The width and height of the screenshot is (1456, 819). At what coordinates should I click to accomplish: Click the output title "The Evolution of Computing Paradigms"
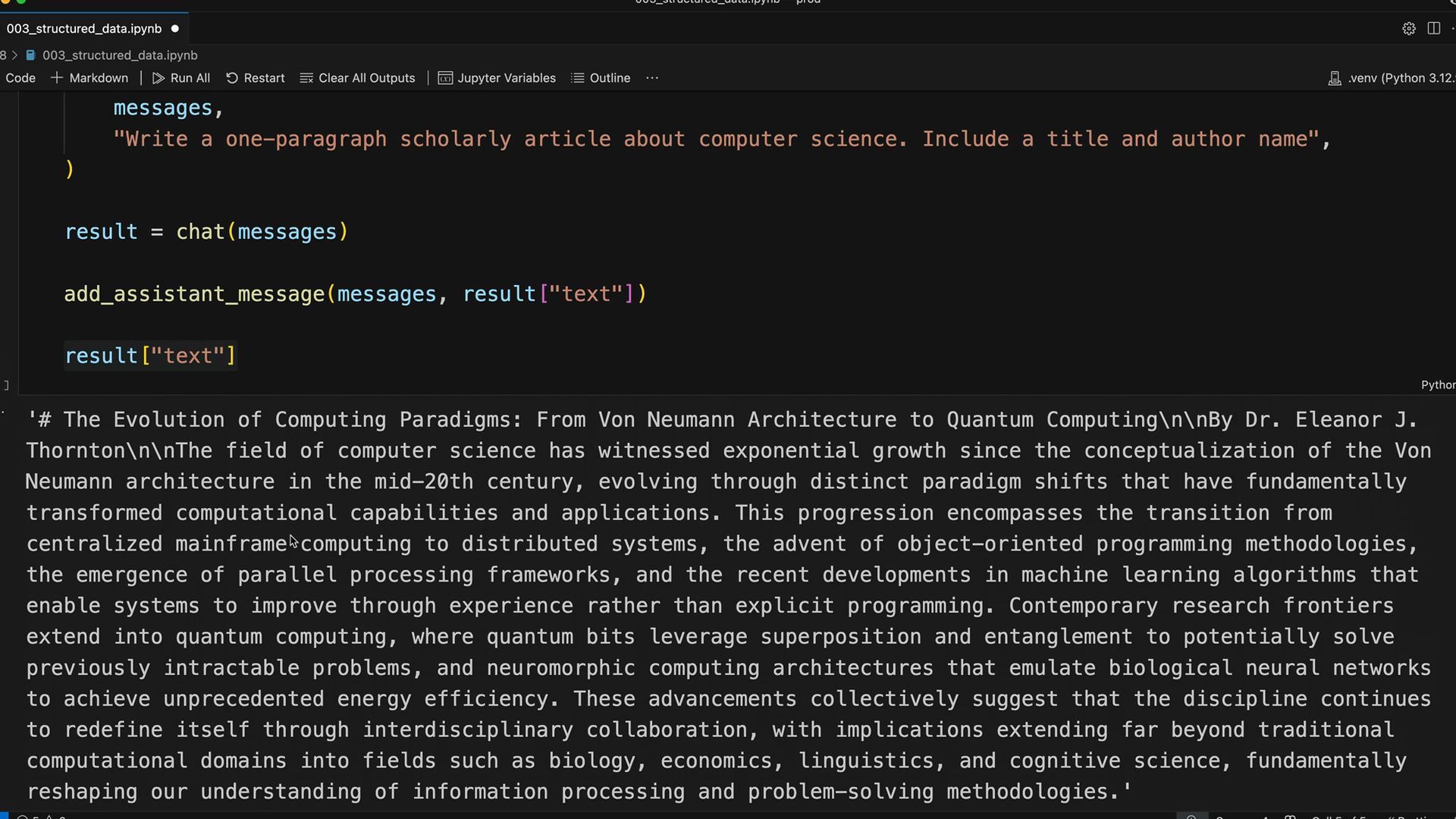click(293, 420)
